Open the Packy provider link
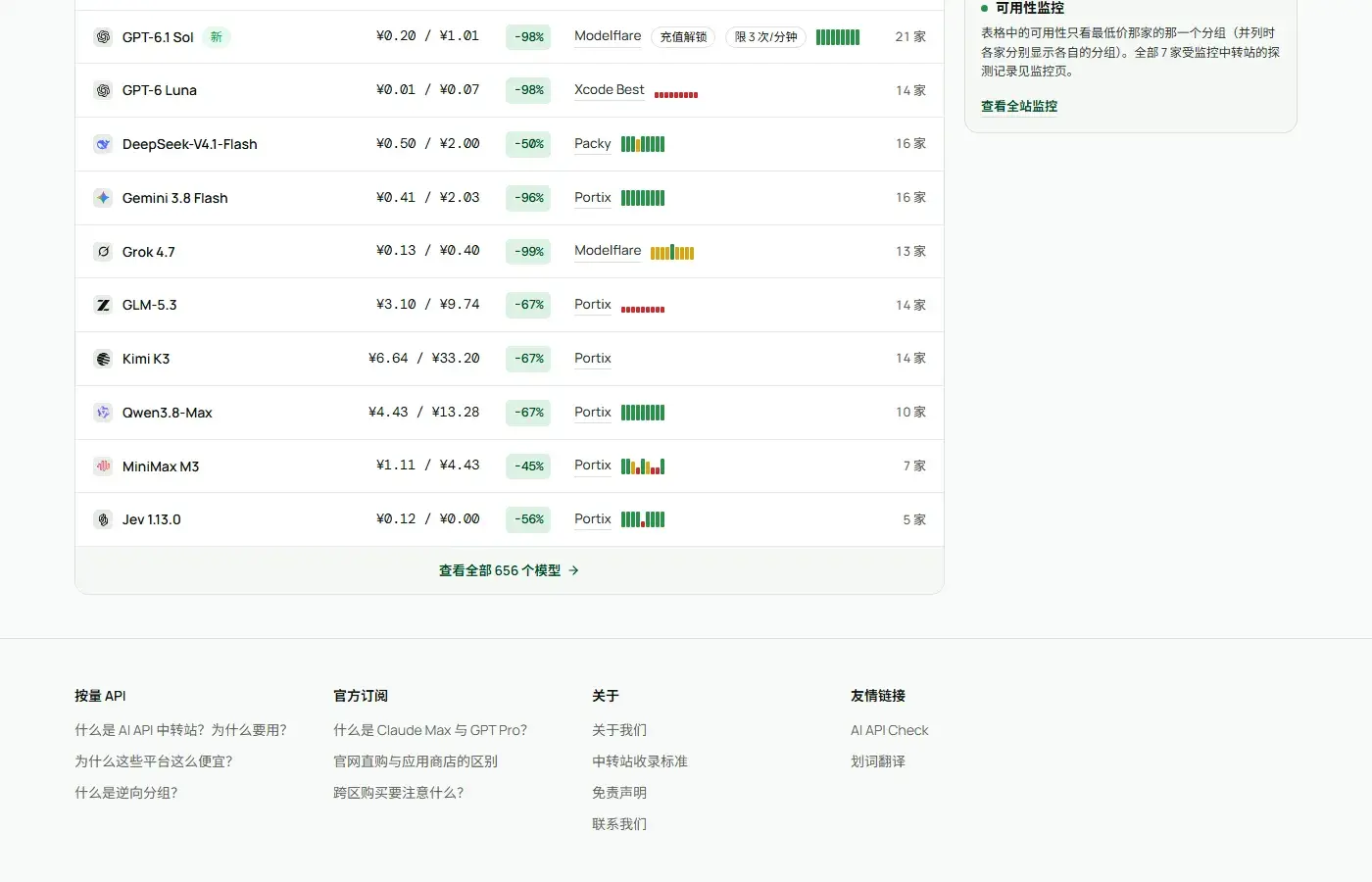 point(593,144)
